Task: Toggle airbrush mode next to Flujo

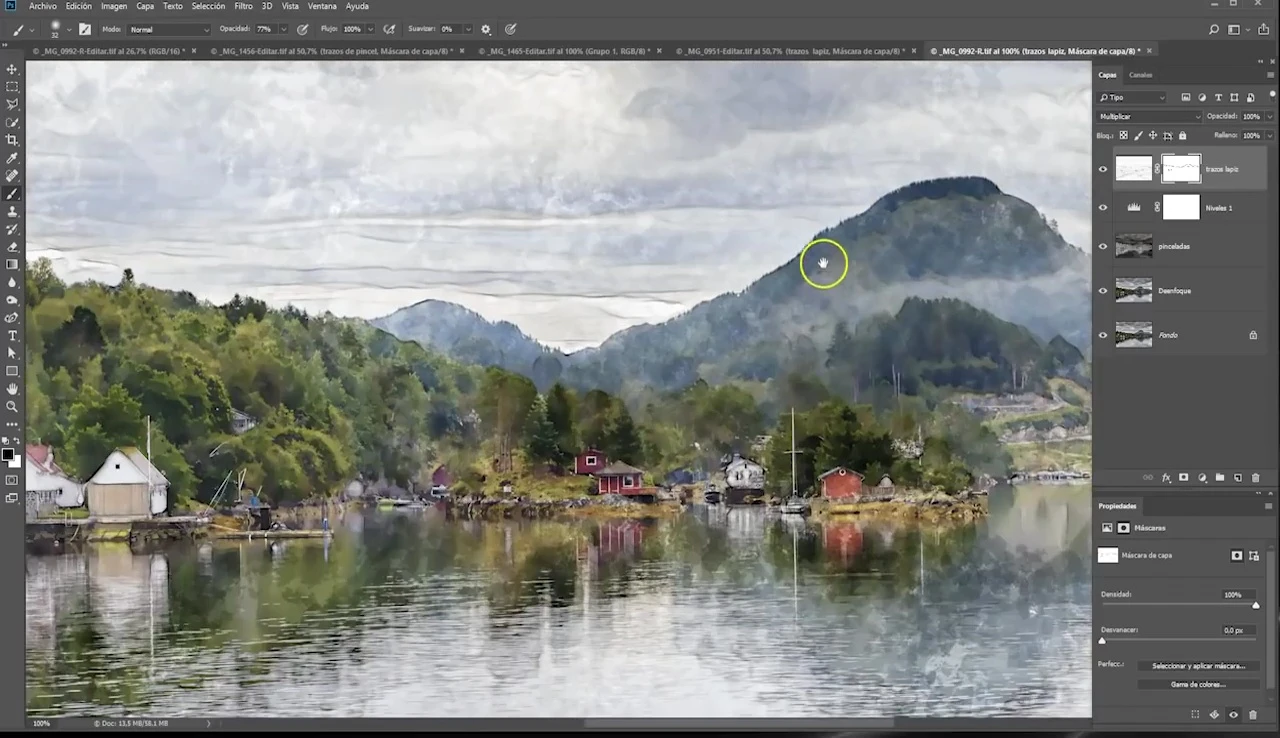Action: [x=389, y=29]
